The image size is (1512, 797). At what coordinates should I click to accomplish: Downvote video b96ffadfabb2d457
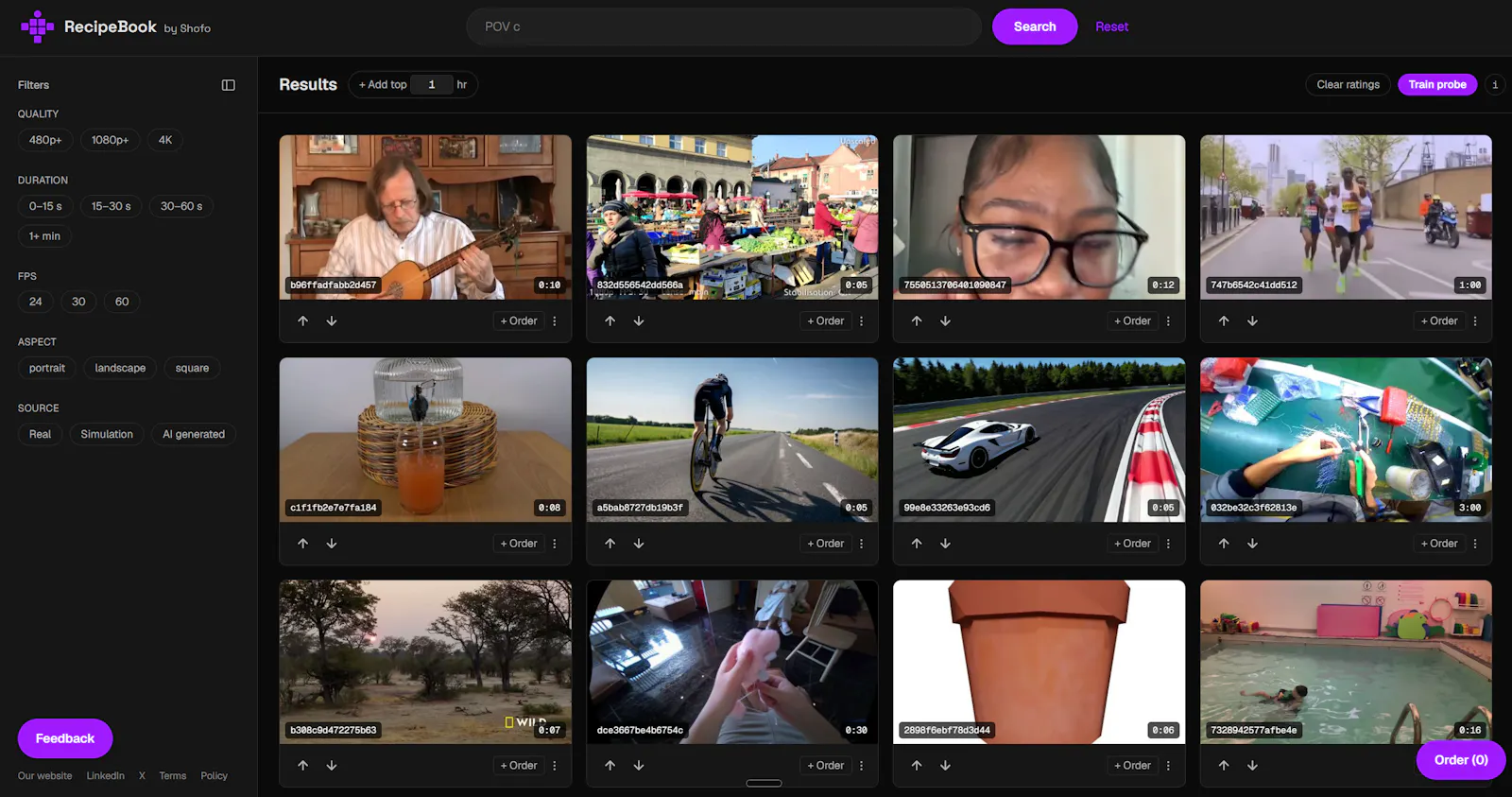332,321
